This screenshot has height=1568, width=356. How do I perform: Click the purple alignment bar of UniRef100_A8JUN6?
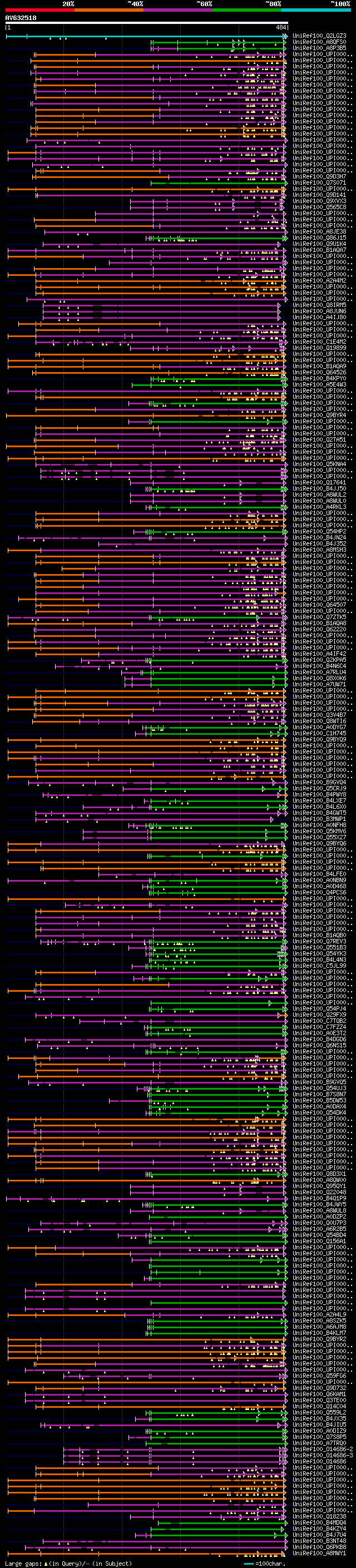coord(161,311)
